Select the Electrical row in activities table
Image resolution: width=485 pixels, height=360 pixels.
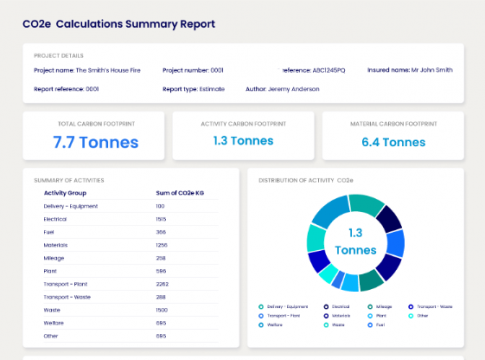(131, 219)
